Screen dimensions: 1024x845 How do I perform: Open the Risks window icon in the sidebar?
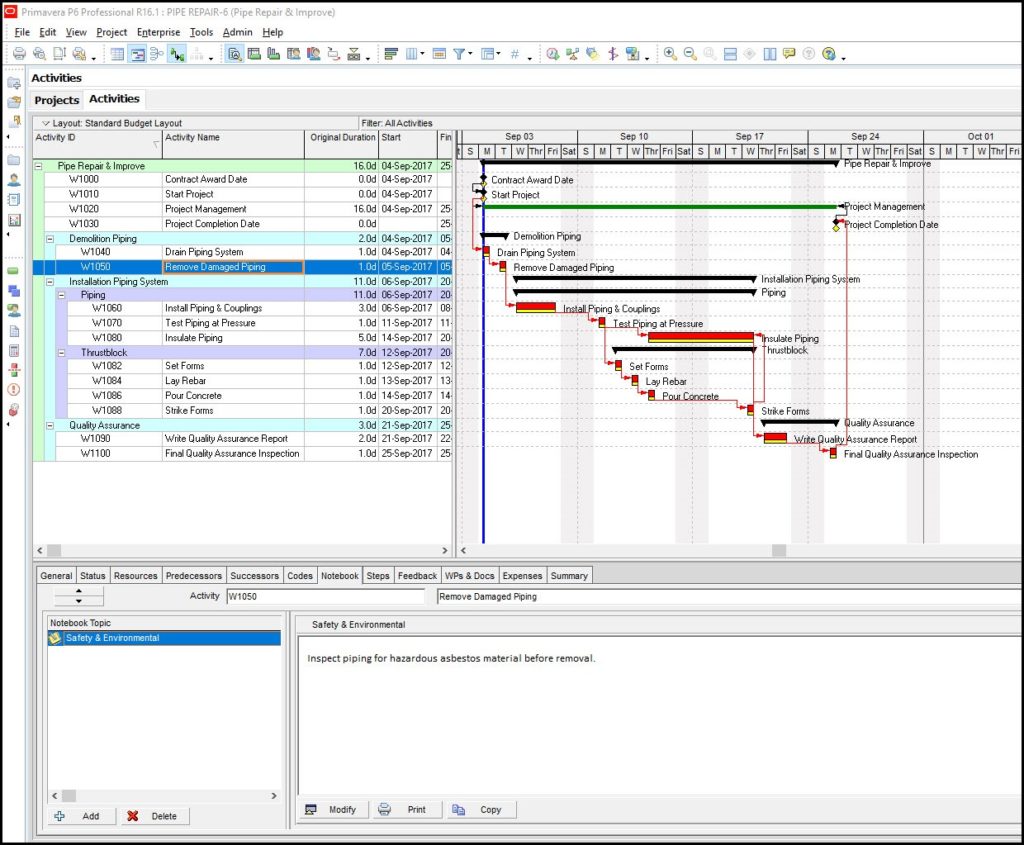point(13,408)
